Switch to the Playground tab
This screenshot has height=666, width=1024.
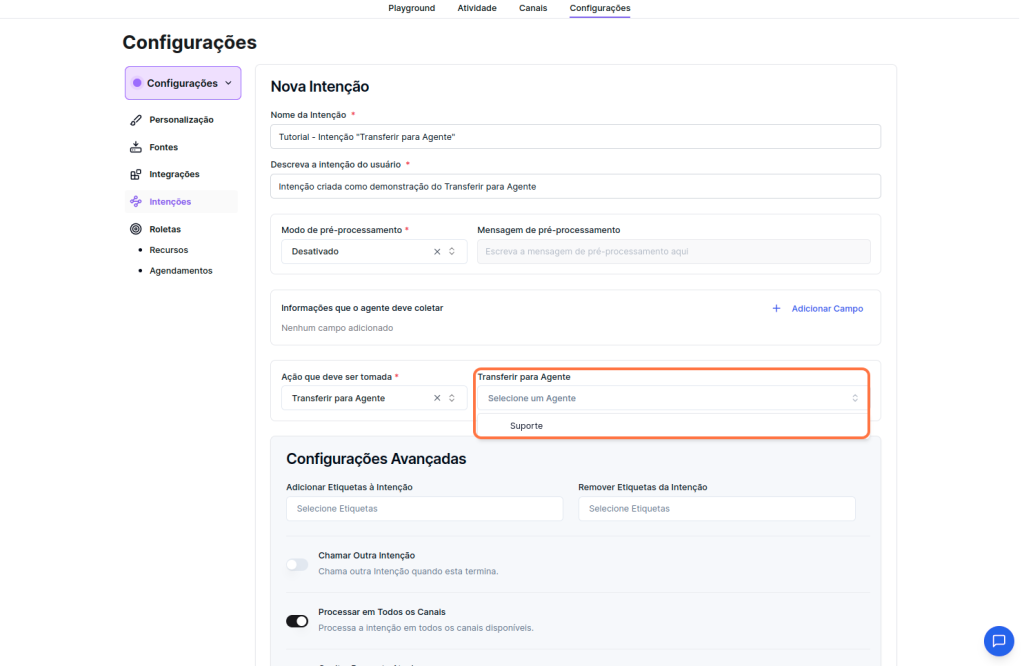tap(411, 8)
